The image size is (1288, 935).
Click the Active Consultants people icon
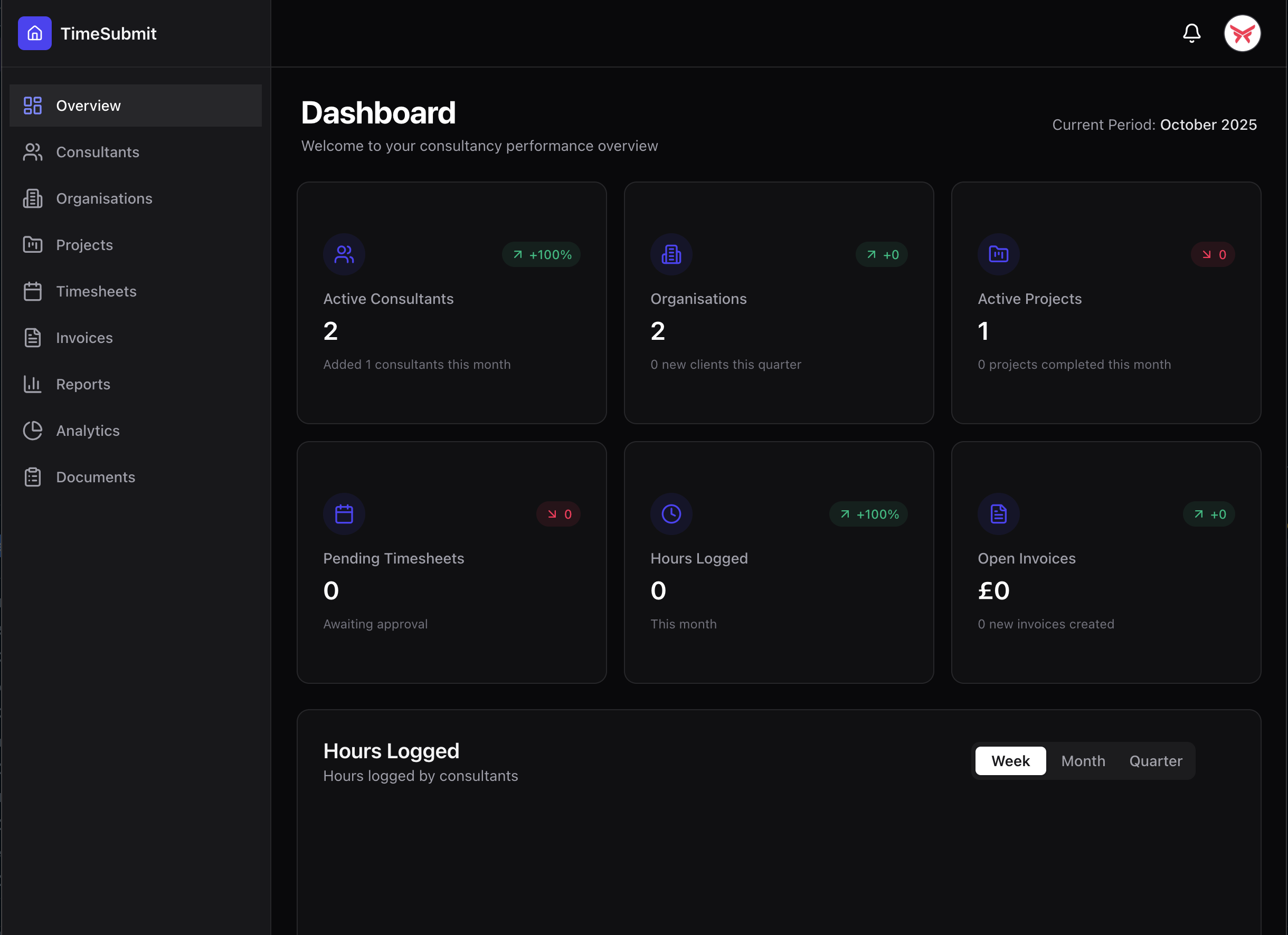point(344,254)
